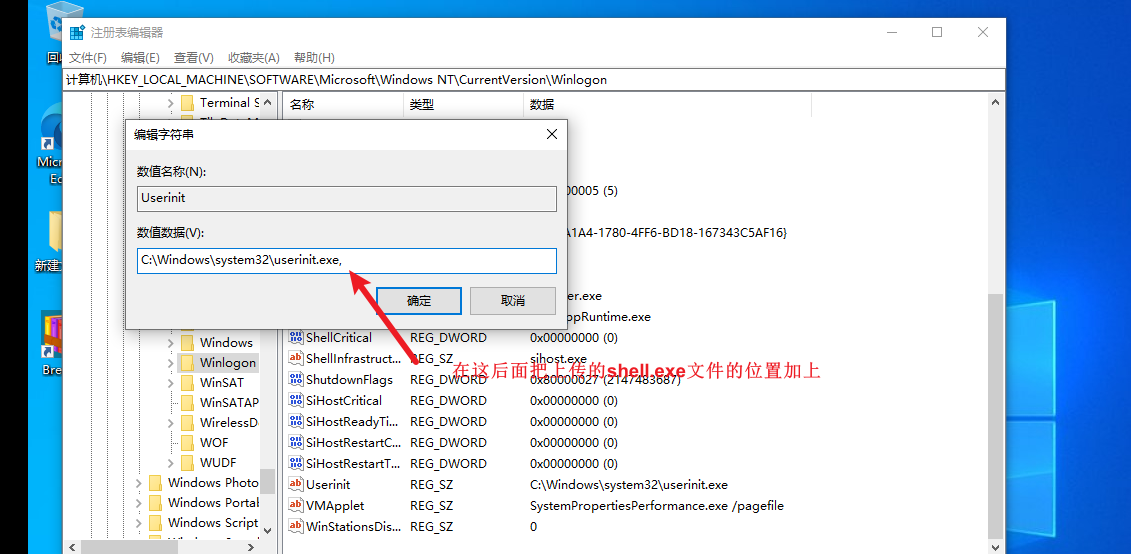Click the Windows Portal folder icon

pyautogui.click(x=155, y=502)
